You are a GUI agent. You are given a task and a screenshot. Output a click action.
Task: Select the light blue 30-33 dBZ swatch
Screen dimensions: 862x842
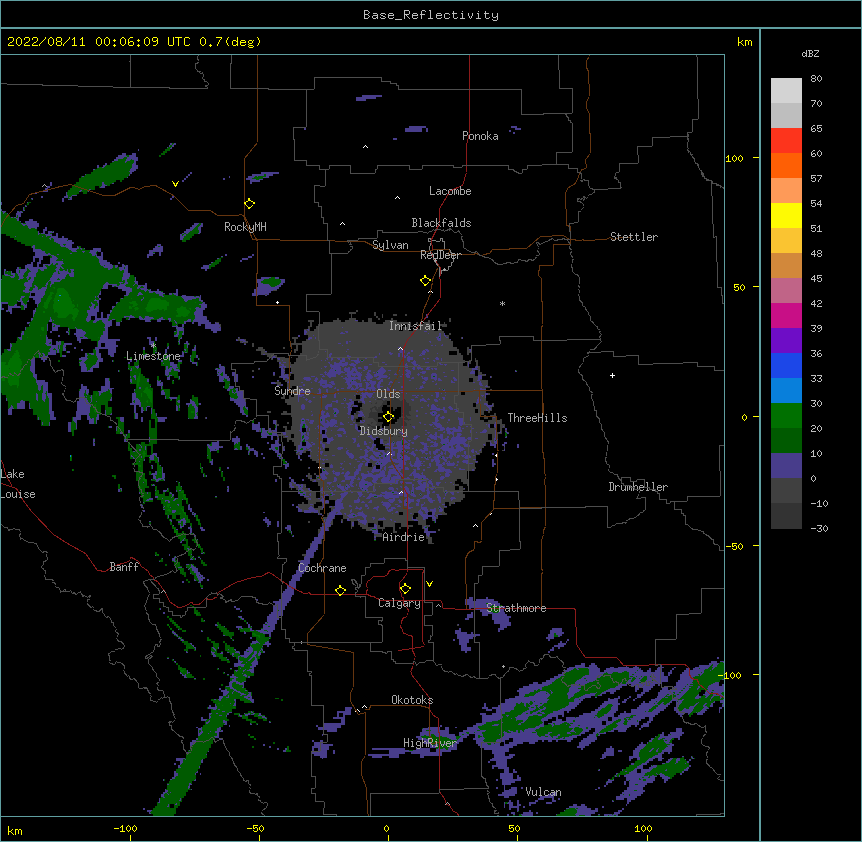tap(786, 390)
